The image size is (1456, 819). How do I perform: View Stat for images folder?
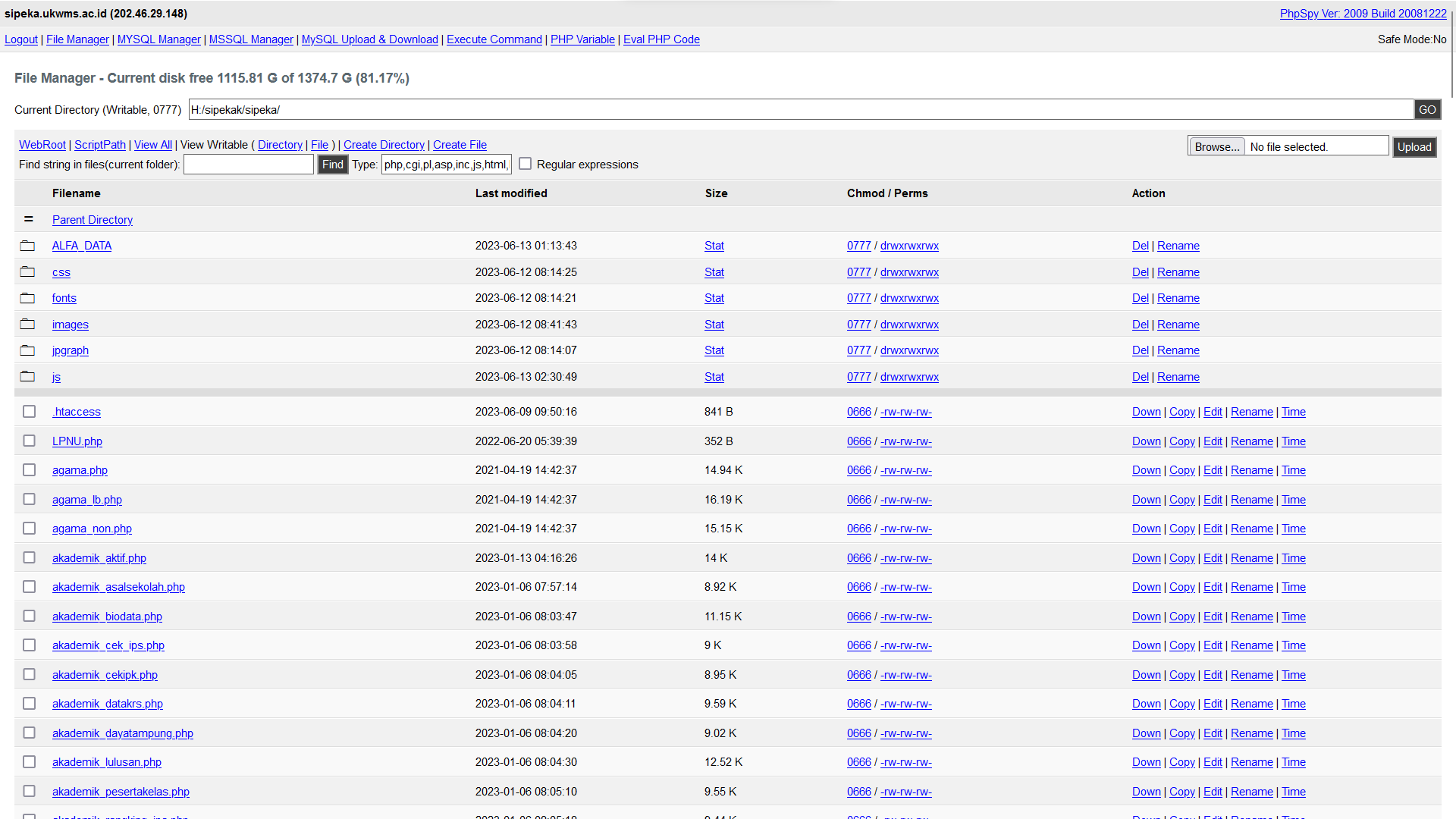(x=714, y=325)
